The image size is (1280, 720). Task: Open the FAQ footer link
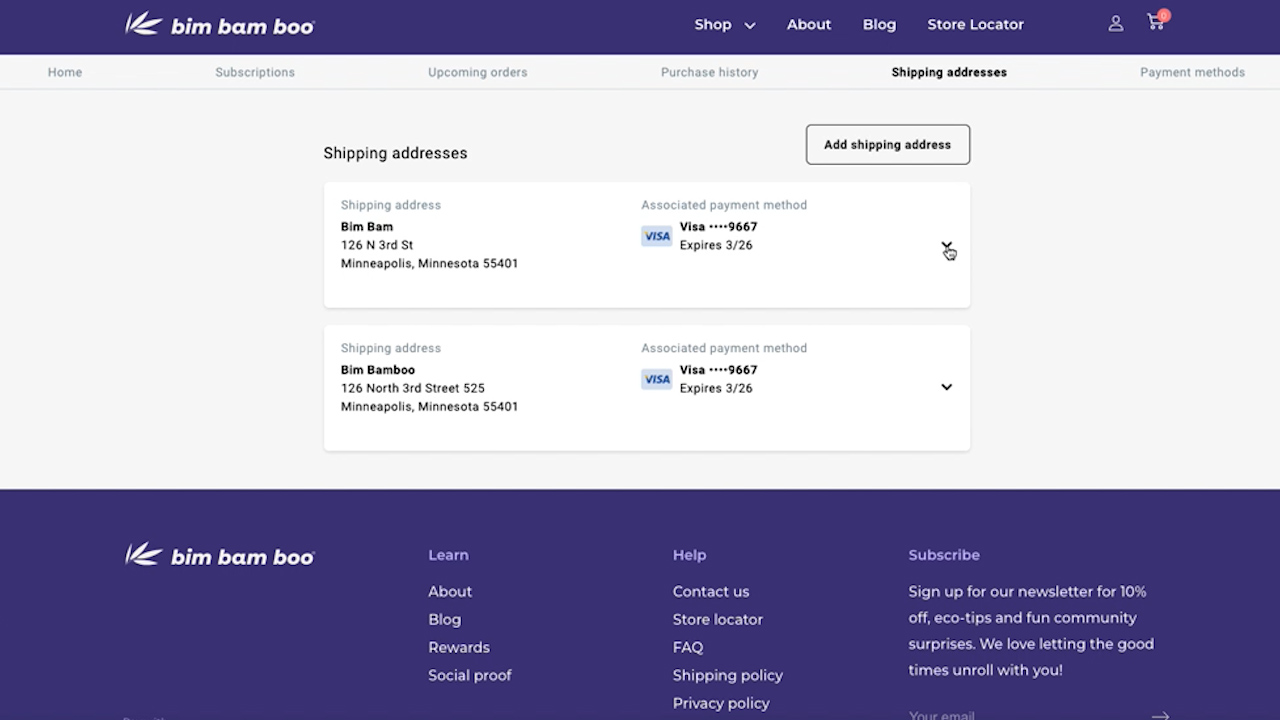point(688,647)
